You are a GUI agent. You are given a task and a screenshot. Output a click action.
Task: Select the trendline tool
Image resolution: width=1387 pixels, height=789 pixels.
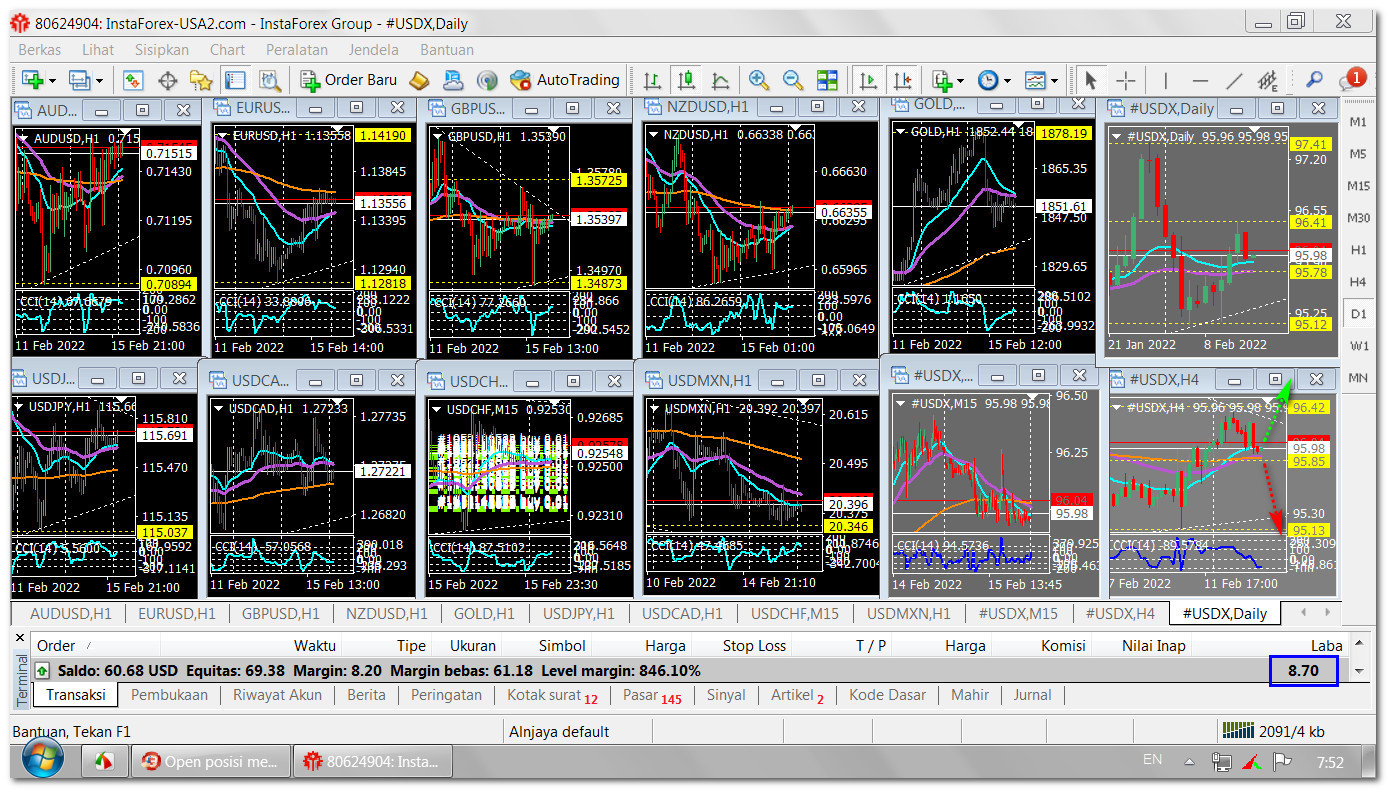click(x=1235, y=80)
